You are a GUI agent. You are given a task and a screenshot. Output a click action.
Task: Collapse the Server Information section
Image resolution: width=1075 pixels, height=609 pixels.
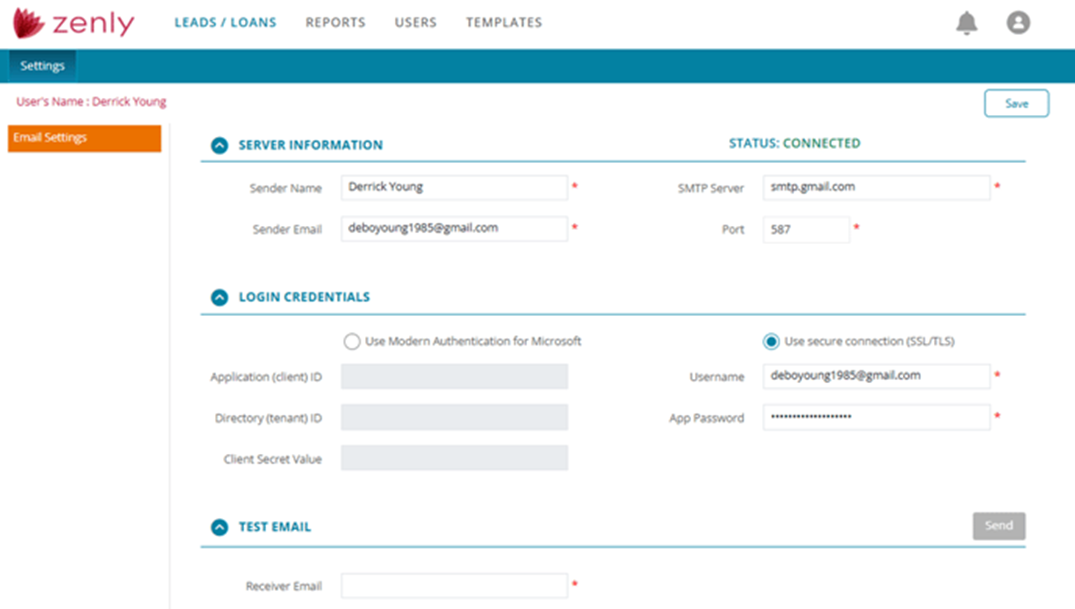tap(220, 145)
